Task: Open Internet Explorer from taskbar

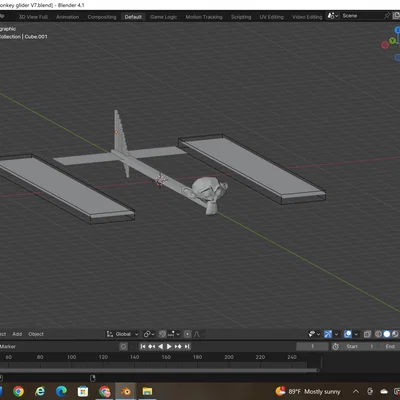Action: pos(40,391)
